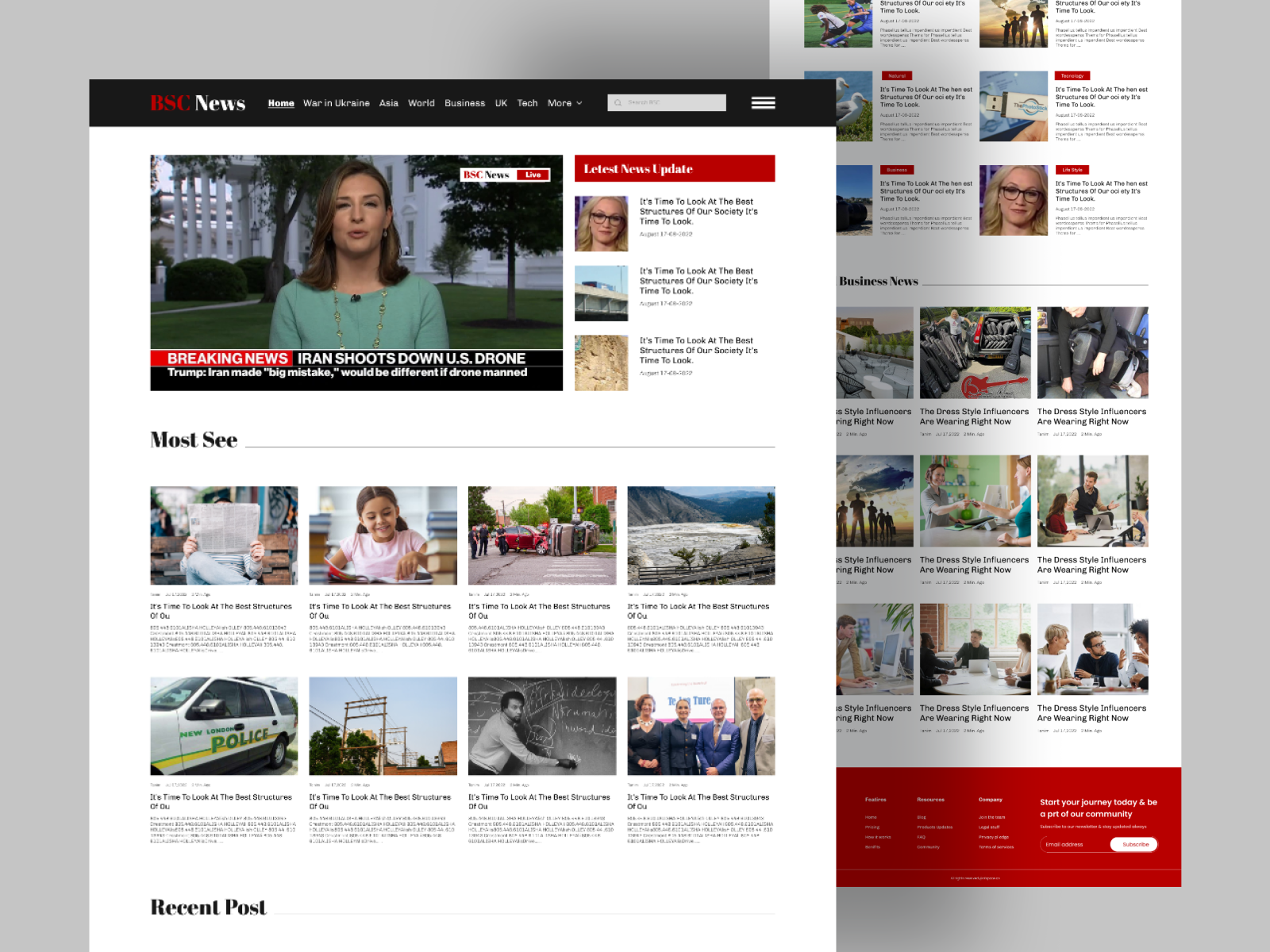1270x952 pixels.
Task: Click the Subscribe button
Action: click(1135, 844)
